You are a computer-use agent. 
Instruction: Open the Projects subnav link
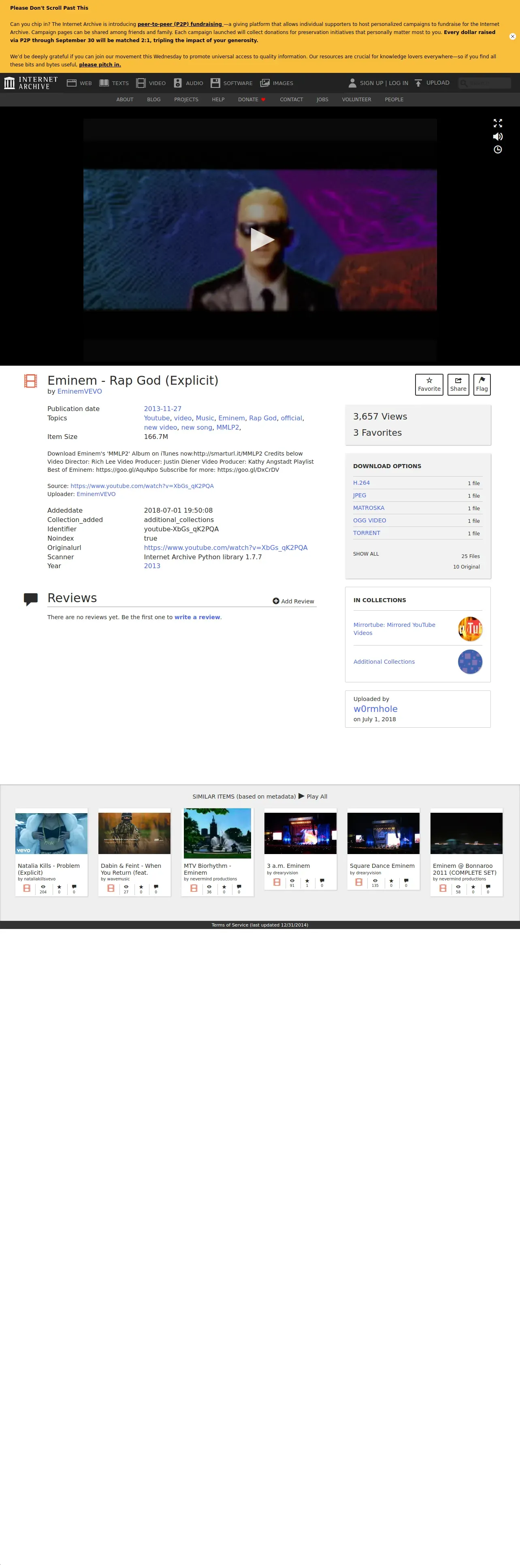(x=186, y=99)
